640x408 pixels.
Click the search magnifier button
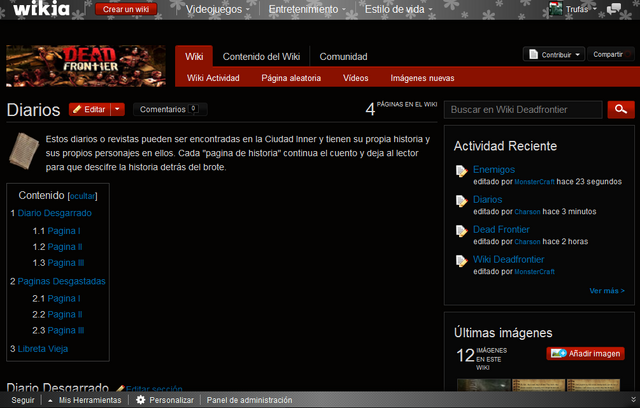pos(621,109)
